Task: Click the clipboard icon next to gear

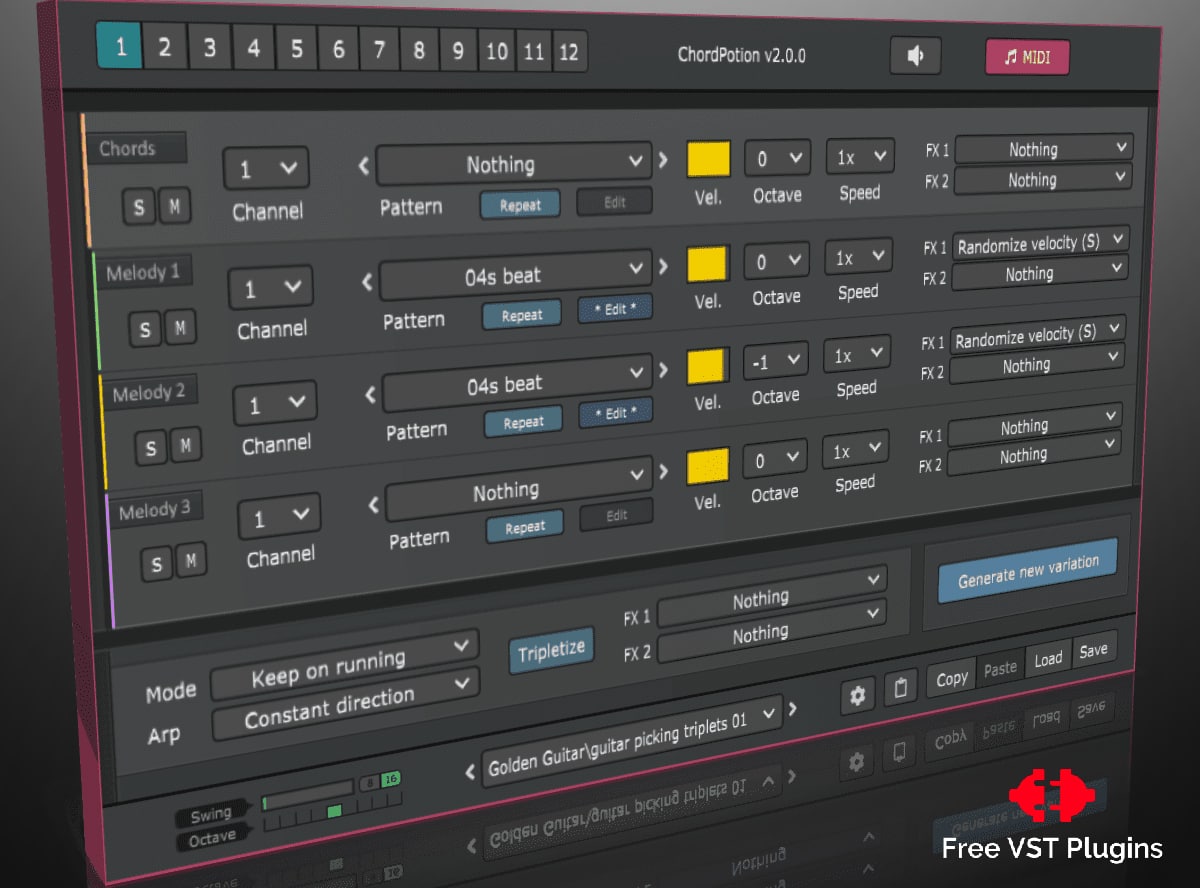Action: pos(900,689)
